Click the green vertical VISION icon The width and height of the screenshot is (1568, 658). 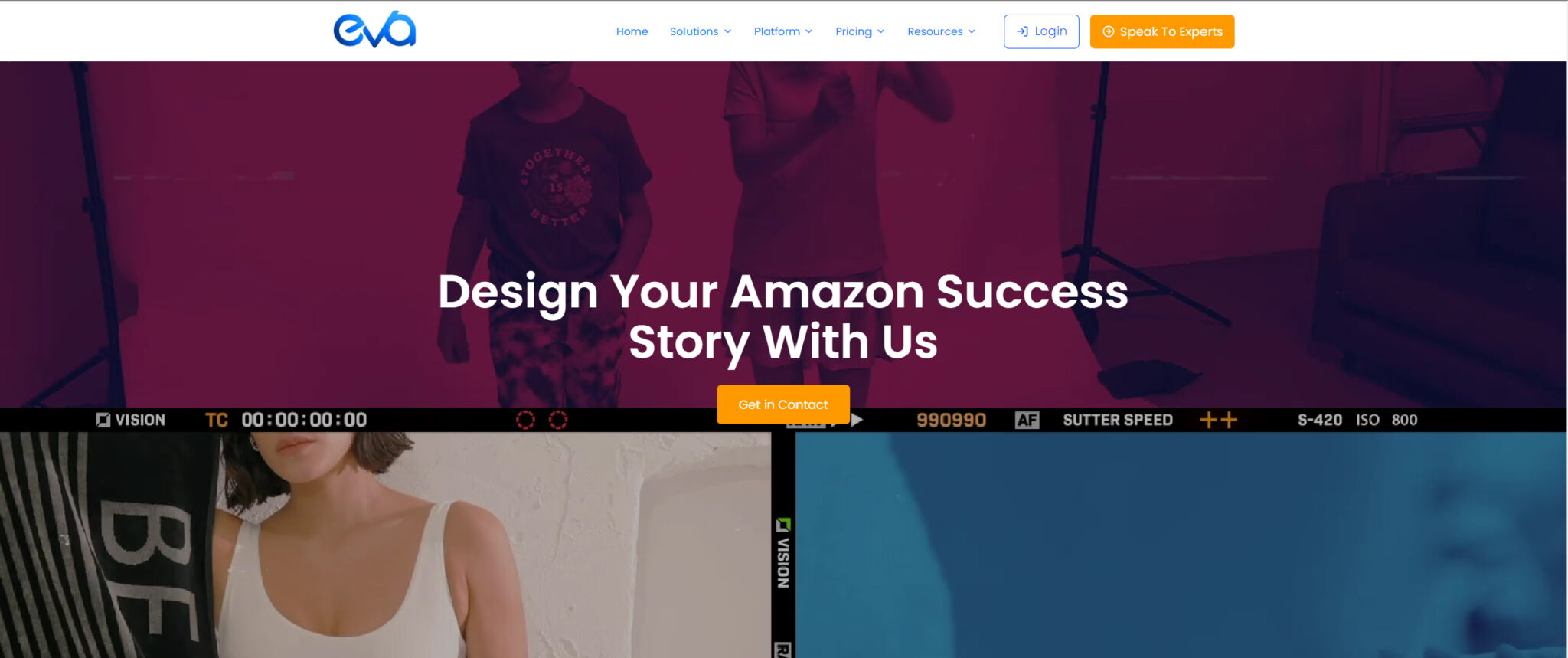(782, 525)
